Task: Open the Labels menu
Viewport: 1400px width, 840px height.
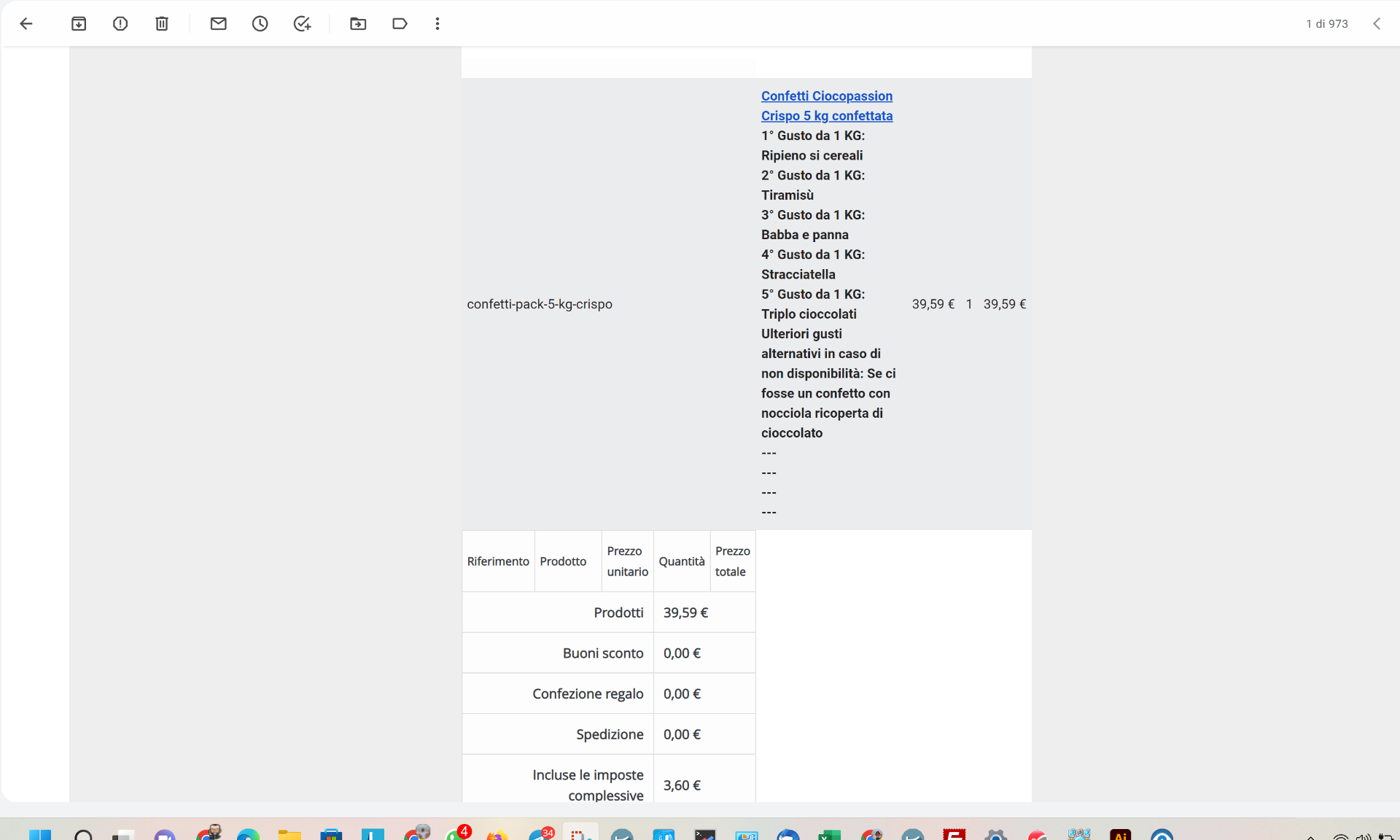Action: tap(400, 24)
